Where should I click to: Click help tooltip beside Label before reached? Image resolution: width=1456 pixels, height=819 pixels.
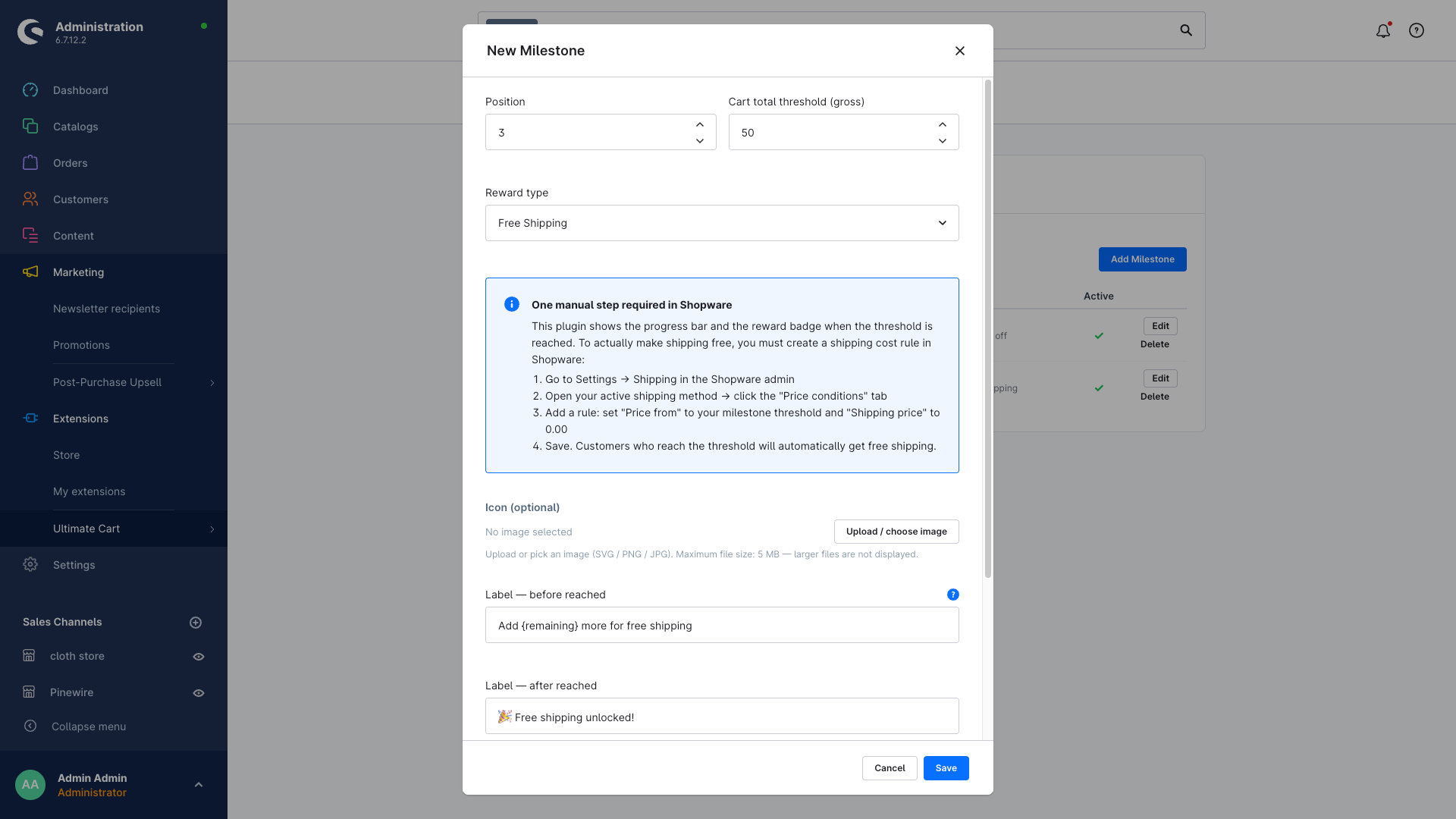coord(953,595)
